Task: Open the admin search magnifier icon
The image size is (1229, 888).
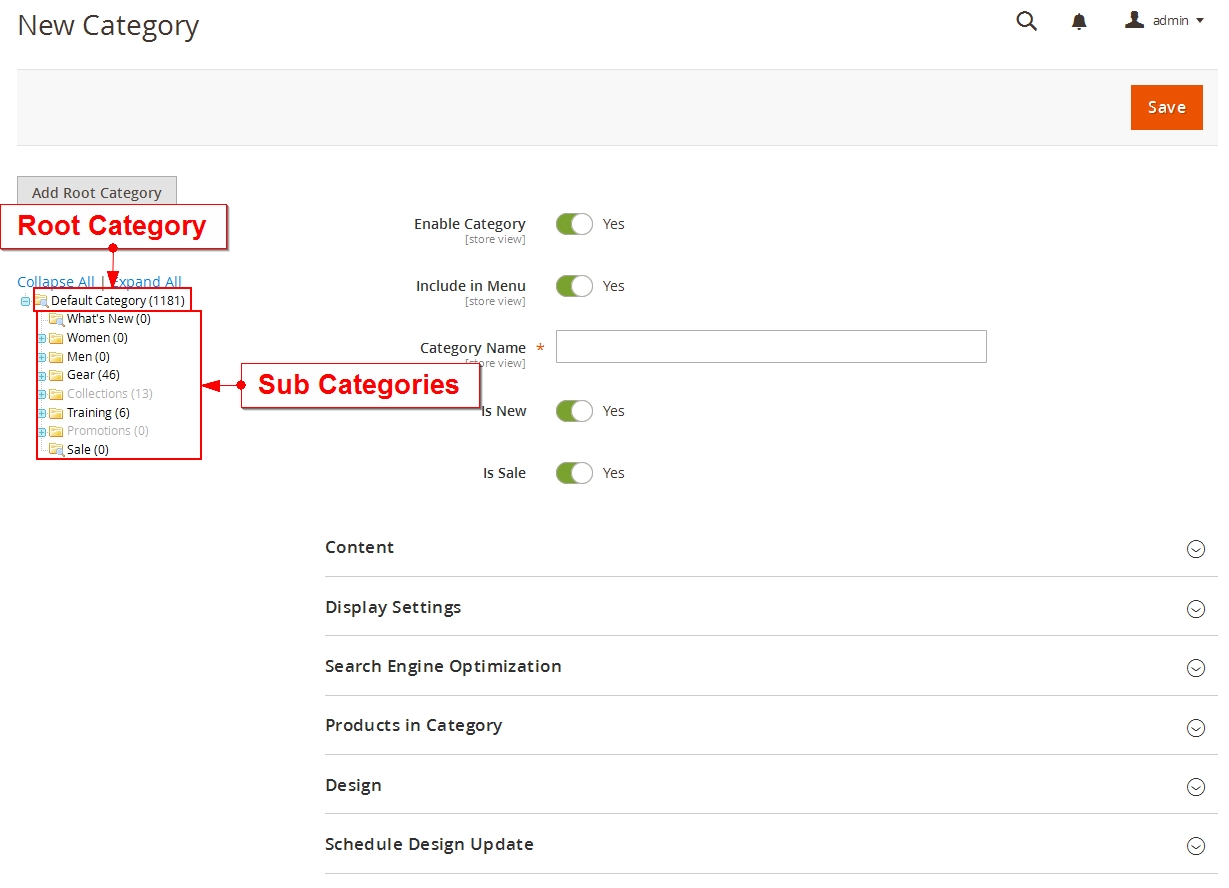Action: [x=1026, y=21]
